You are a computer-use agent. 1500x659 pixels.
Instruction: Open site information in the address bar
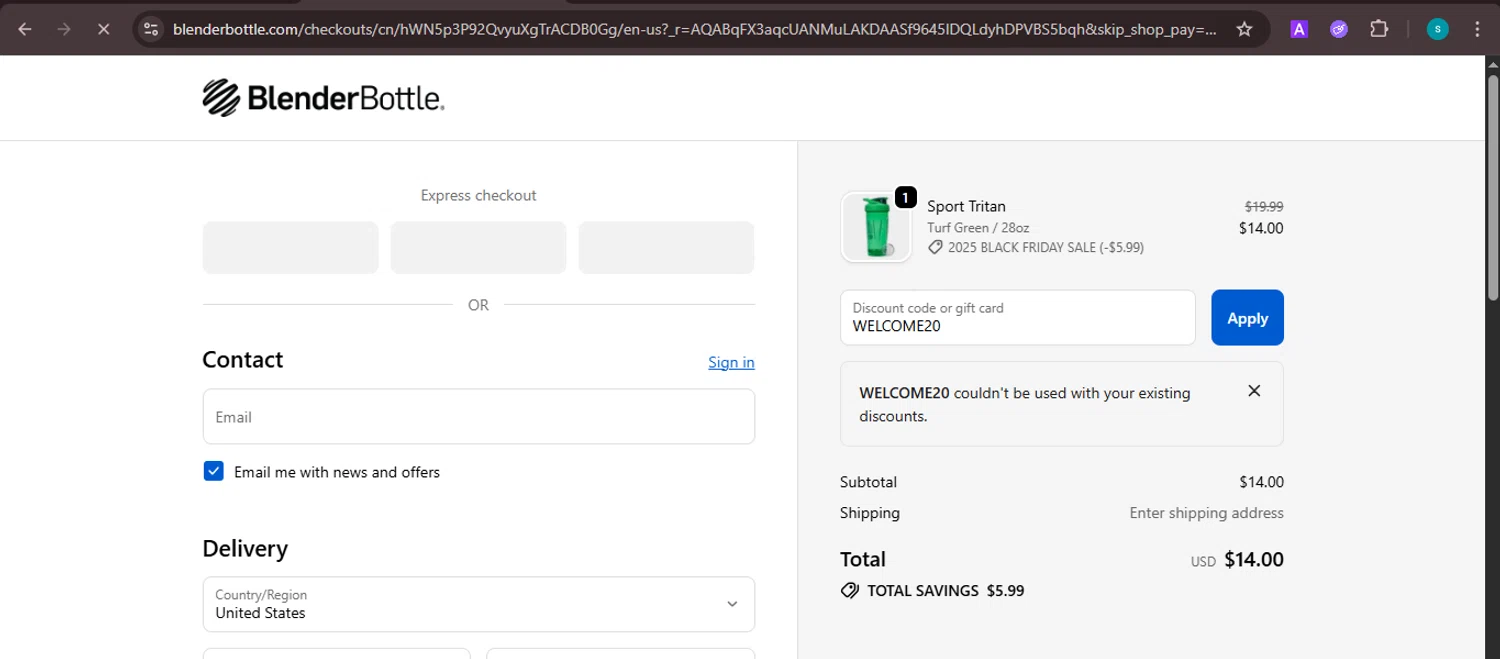(x=151, y=29)
